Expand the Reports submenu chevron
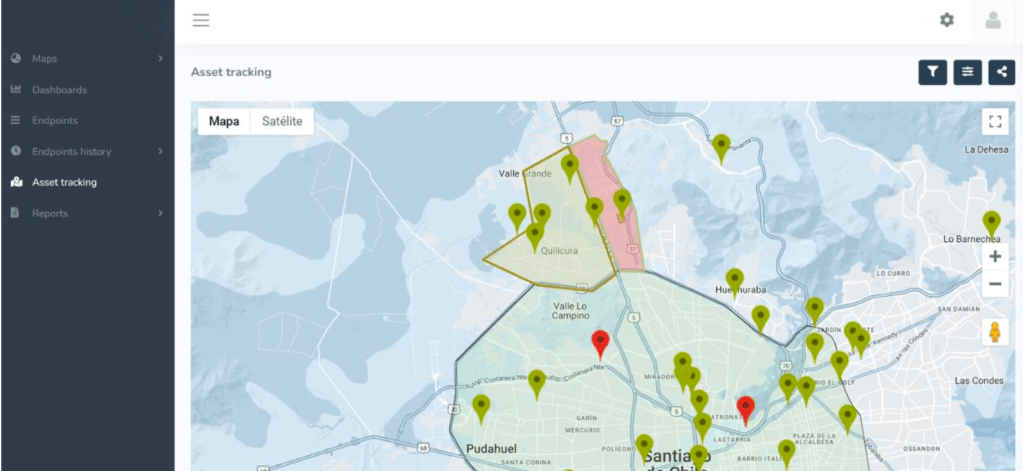The image size is (1023, 471). point(160,214)
